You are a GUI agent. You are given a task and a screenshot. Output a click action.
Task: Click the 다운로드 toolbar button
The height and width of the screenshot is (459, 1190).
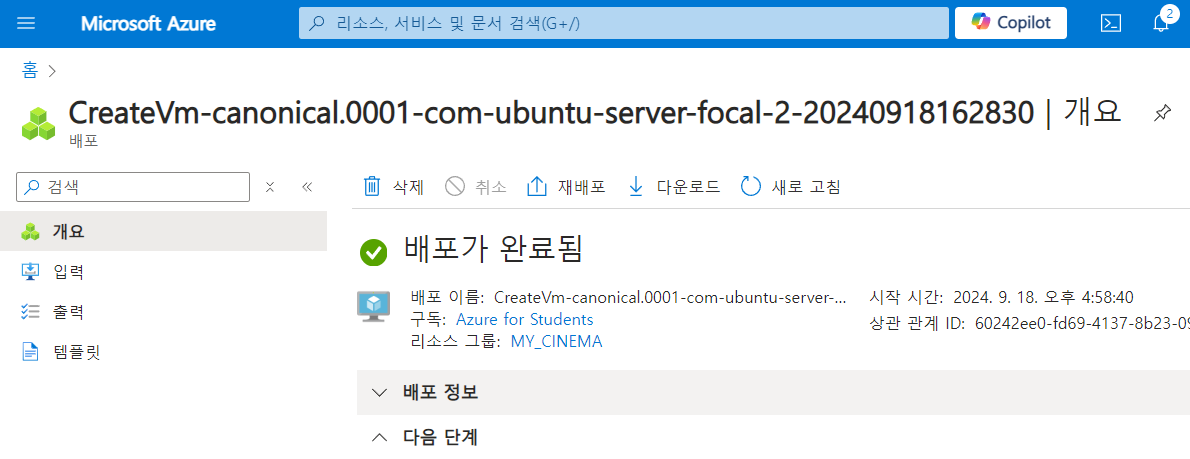coord(673,187)
